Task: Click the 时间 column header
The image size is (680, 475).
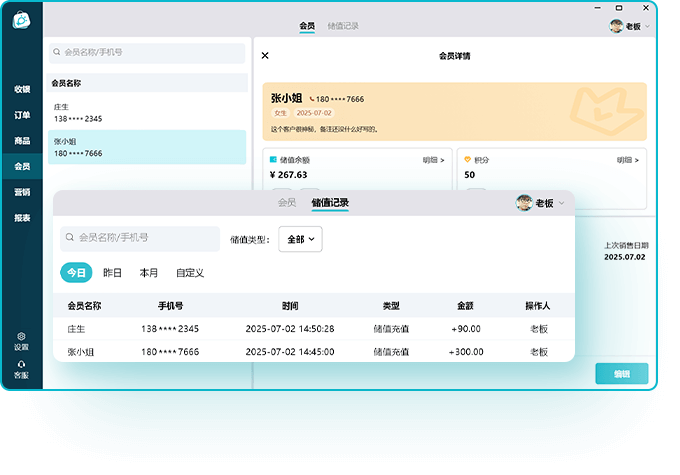Action: pyautogui.click(x=290, y=306)
